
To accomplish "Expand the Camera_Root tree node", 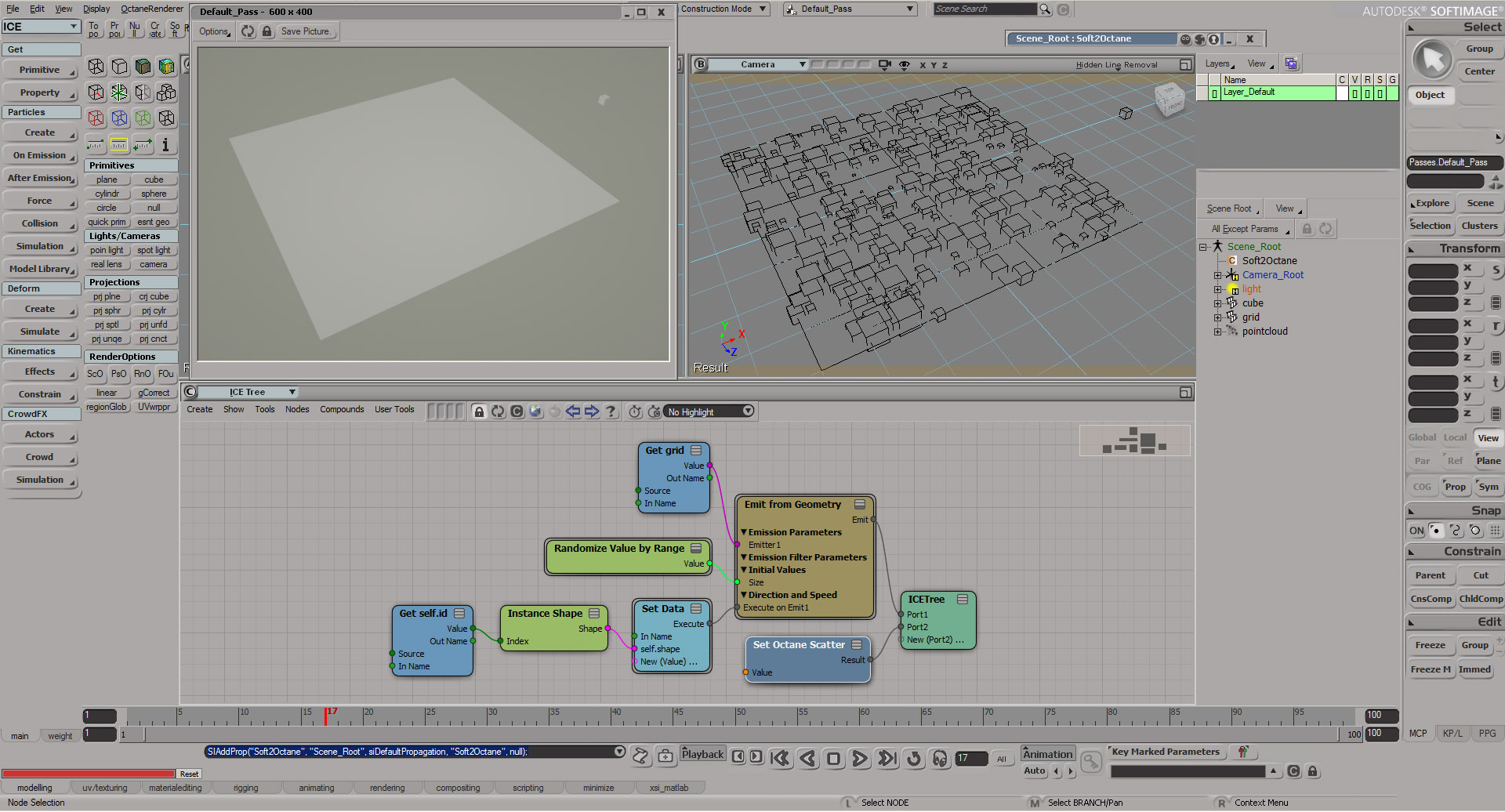I will [x=1217, y=276].
